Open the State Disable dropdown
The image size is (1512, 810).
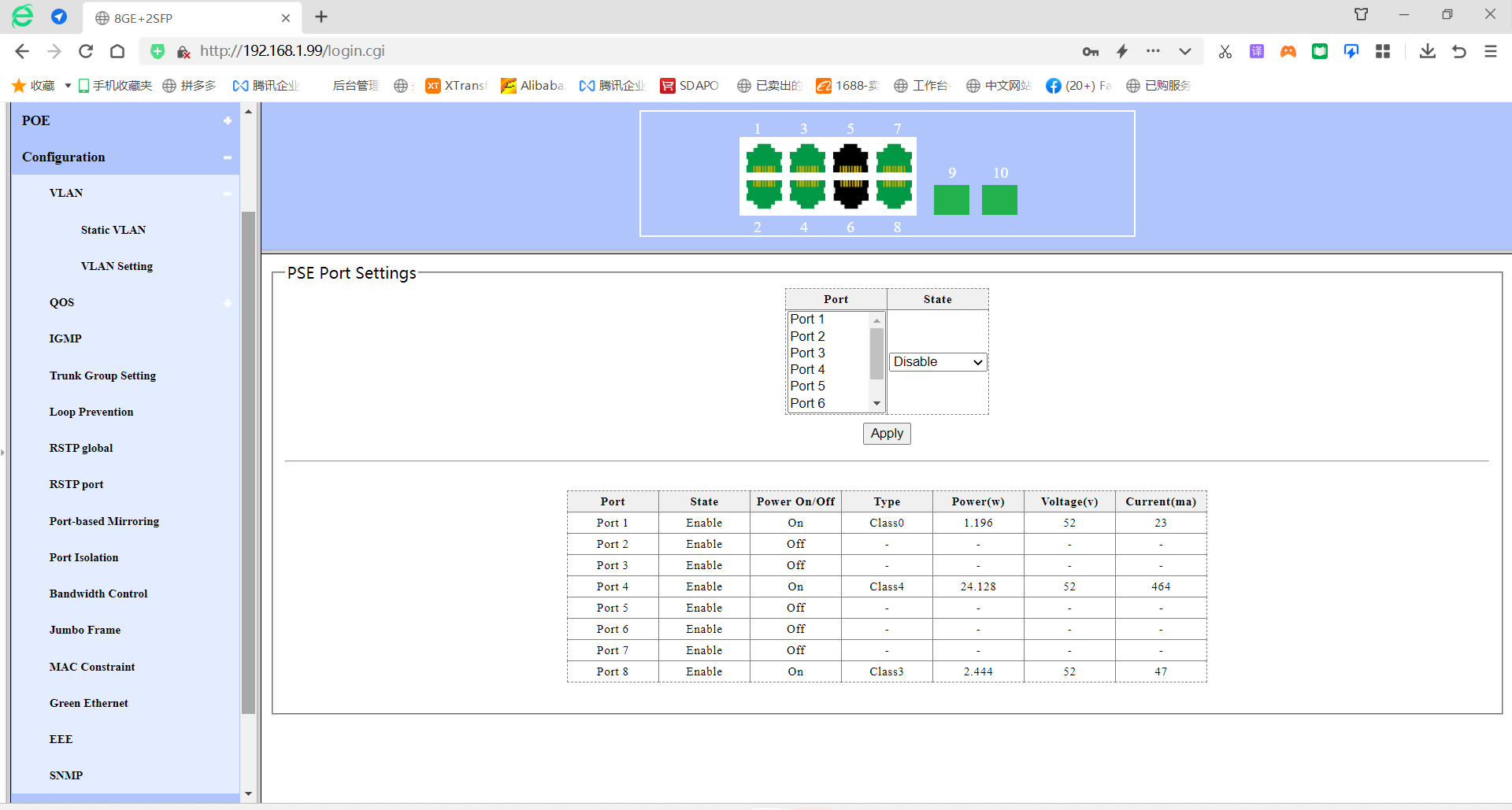coord(938,362)
